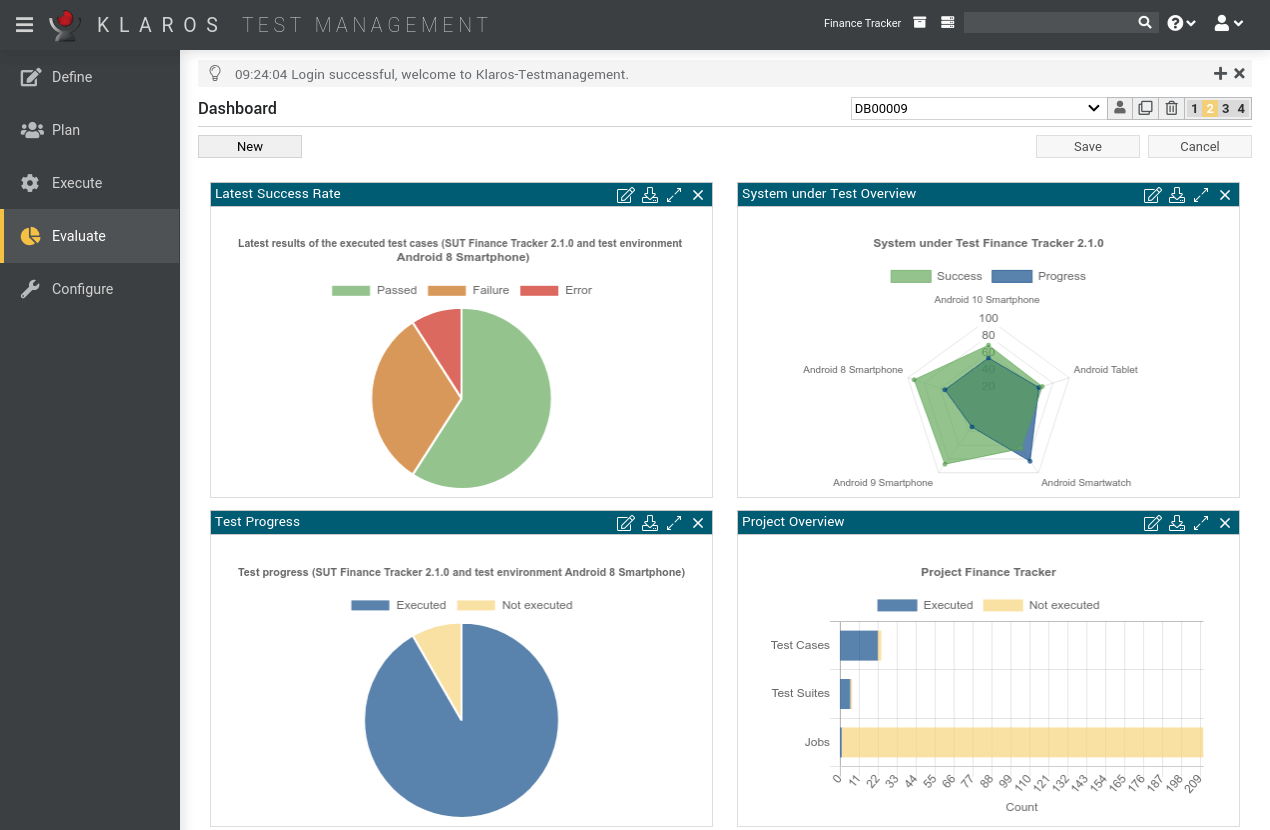
Task: Click the Test Cases executed bar
Action: click(x=859, y=645)
